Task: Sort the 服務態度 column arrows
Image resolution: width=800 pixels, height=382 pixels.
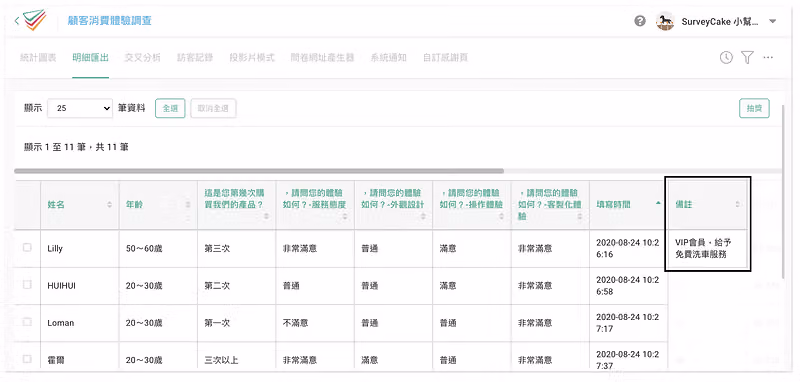Action: pyautogui.click(x=345, y=216)
